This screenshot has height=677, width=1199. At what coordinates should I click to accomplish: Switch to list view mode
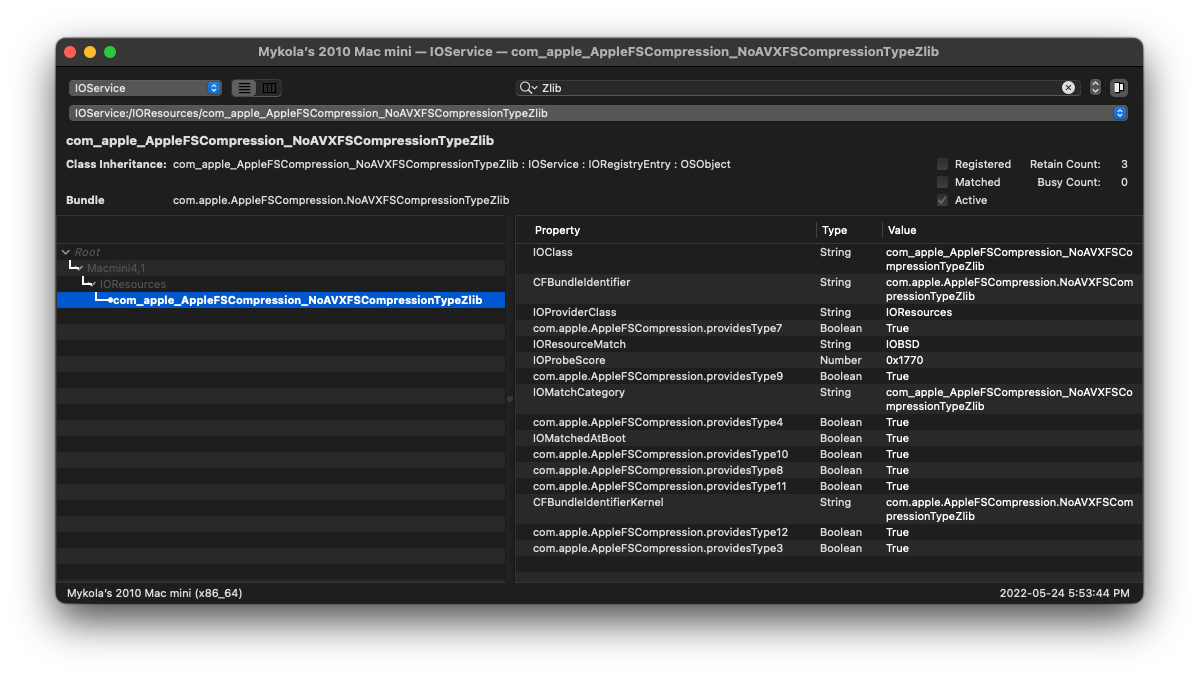pos(245,88)
